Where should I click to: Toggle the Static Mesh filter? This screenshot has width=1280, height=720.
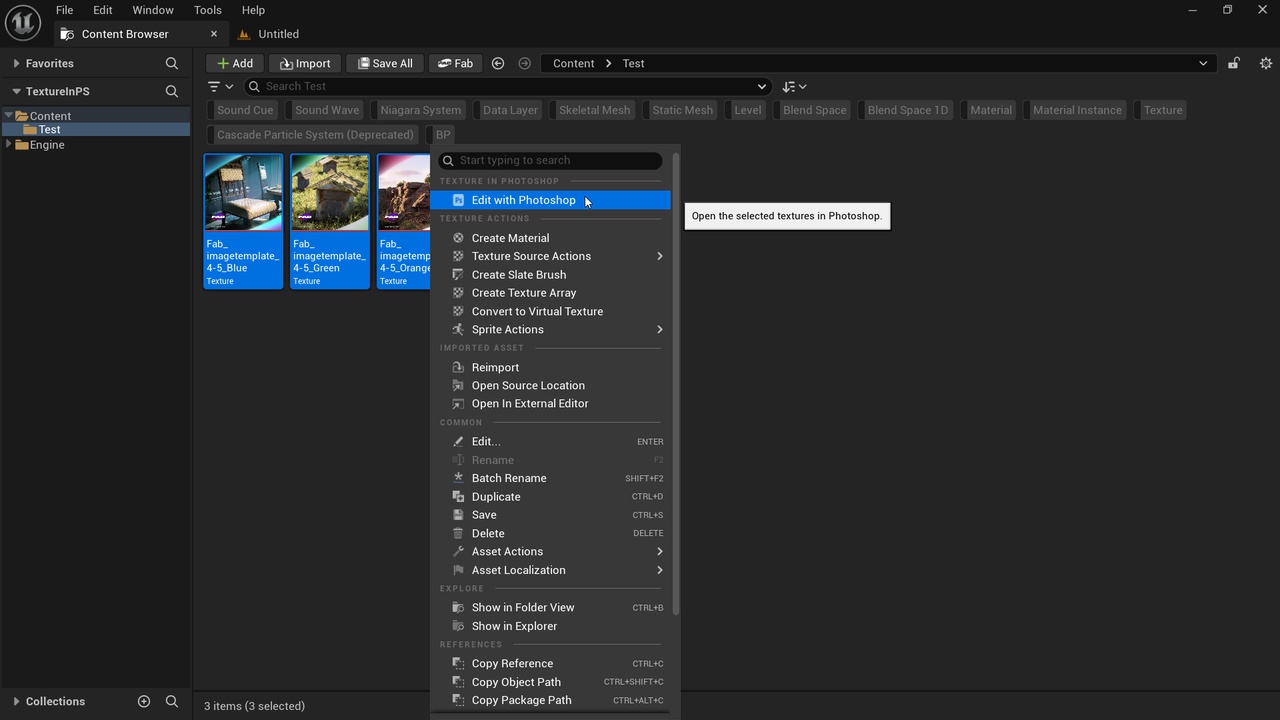pos(680,110)
